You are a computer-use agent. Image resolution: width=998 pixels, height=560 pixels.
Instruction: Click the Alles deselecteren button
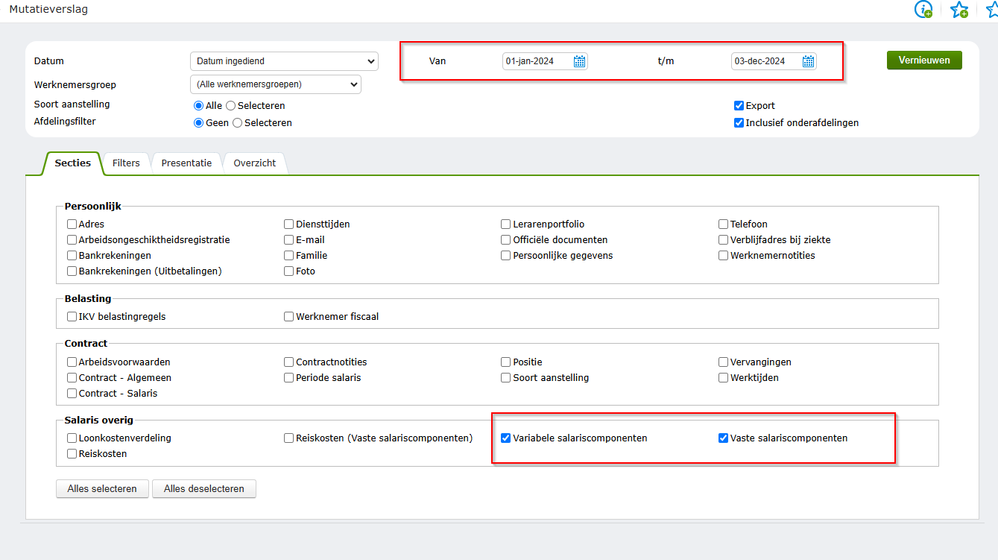(x=204, y=489)
